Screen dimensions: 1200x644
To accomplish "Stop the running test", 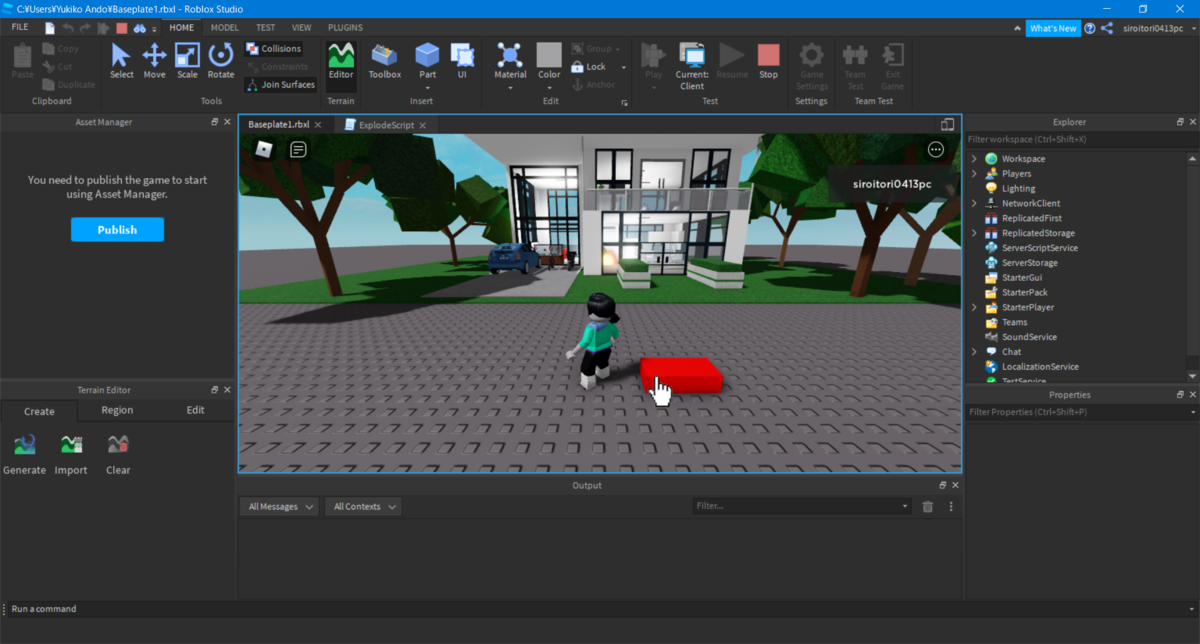I will pyautogui.click(x=768, y=60).
